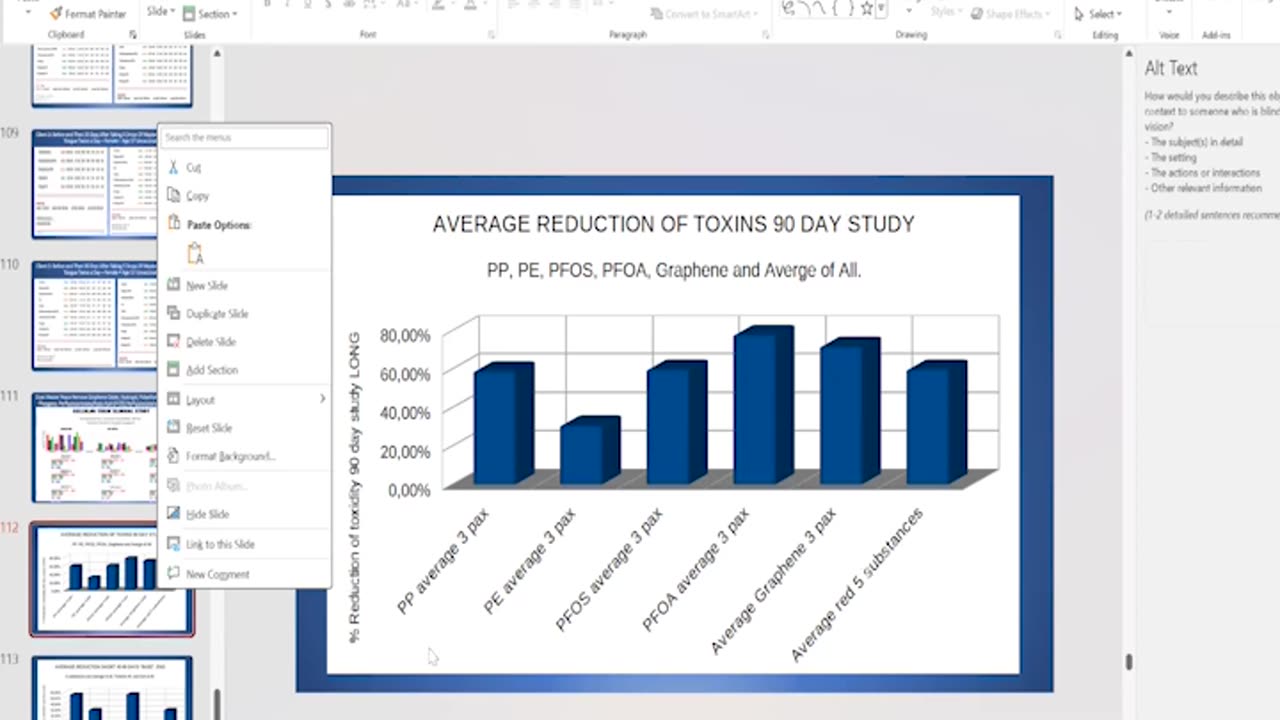
Task: Select slide 113 thumbnail
Action: pos(111,687)
